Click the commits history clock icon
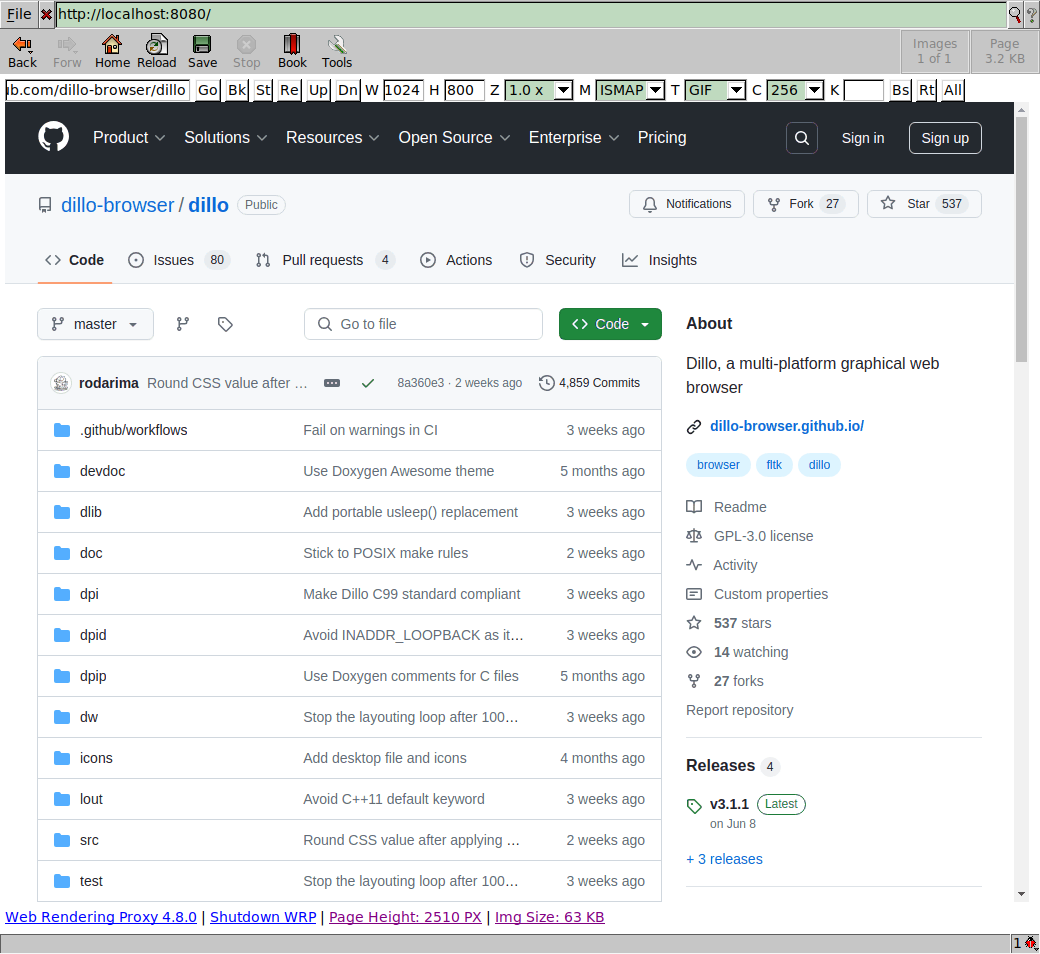This screenshot has height=954, width=1040. click(x=547, y=383)
